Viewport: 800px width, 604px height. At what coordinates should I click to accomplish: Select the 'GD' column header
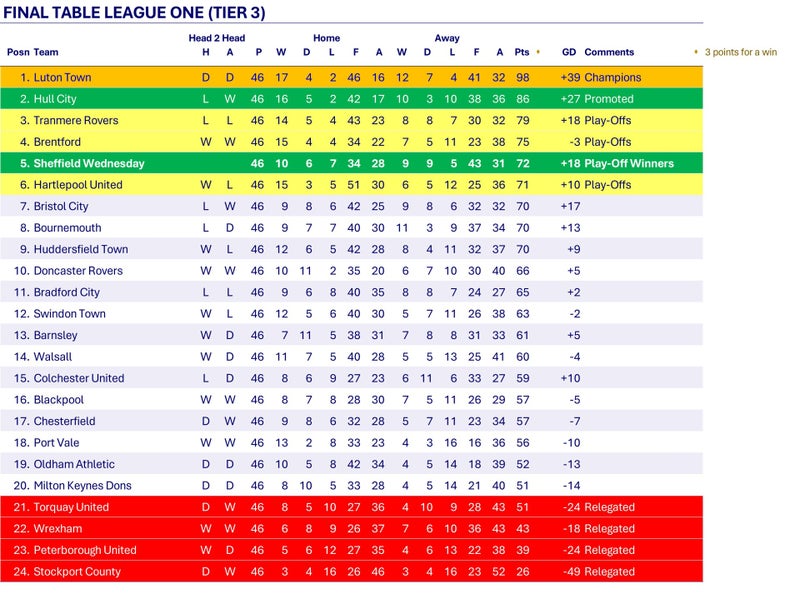point(569,52)
